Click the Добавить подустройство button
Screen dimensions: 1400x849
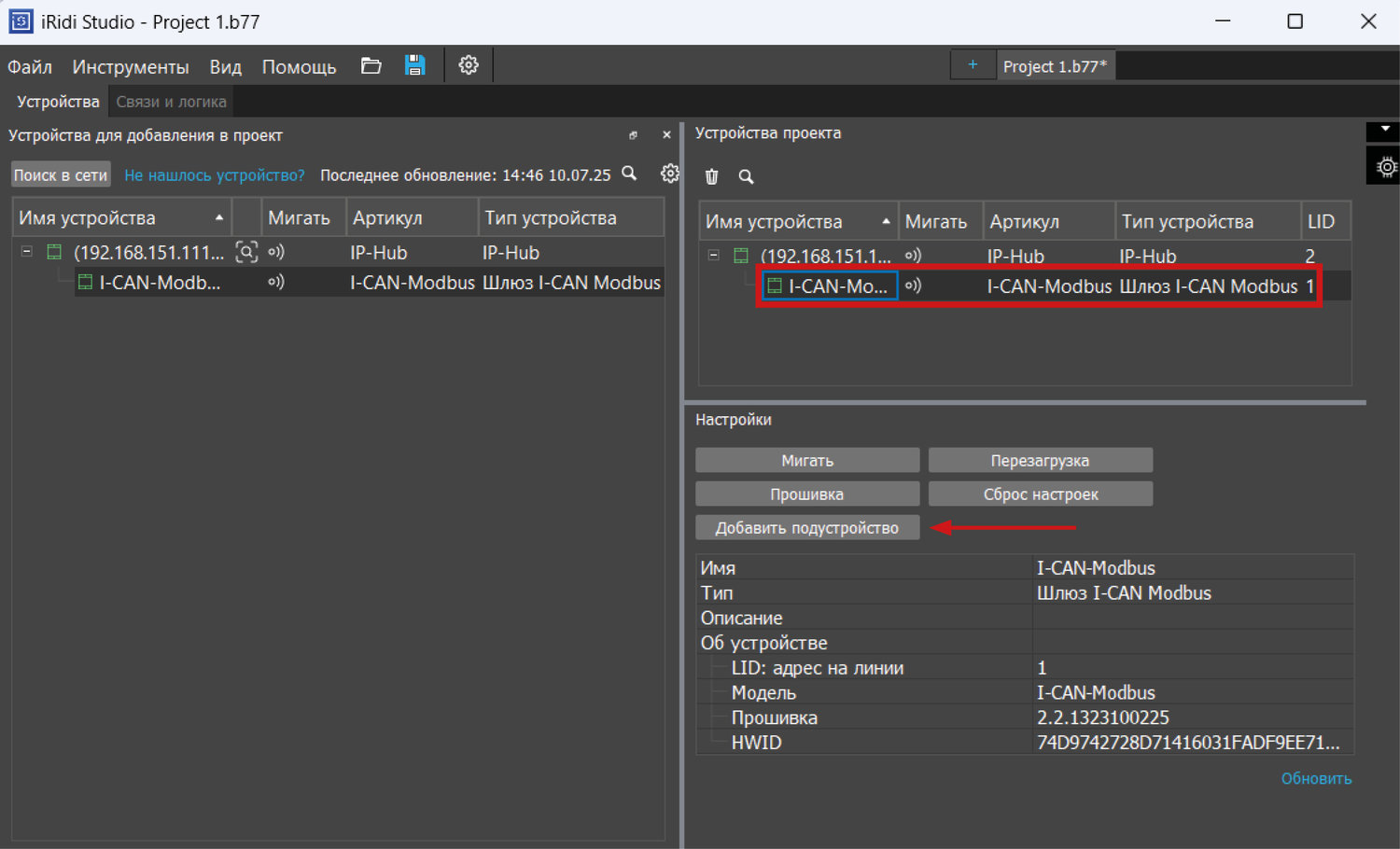[x=807, y=528]
